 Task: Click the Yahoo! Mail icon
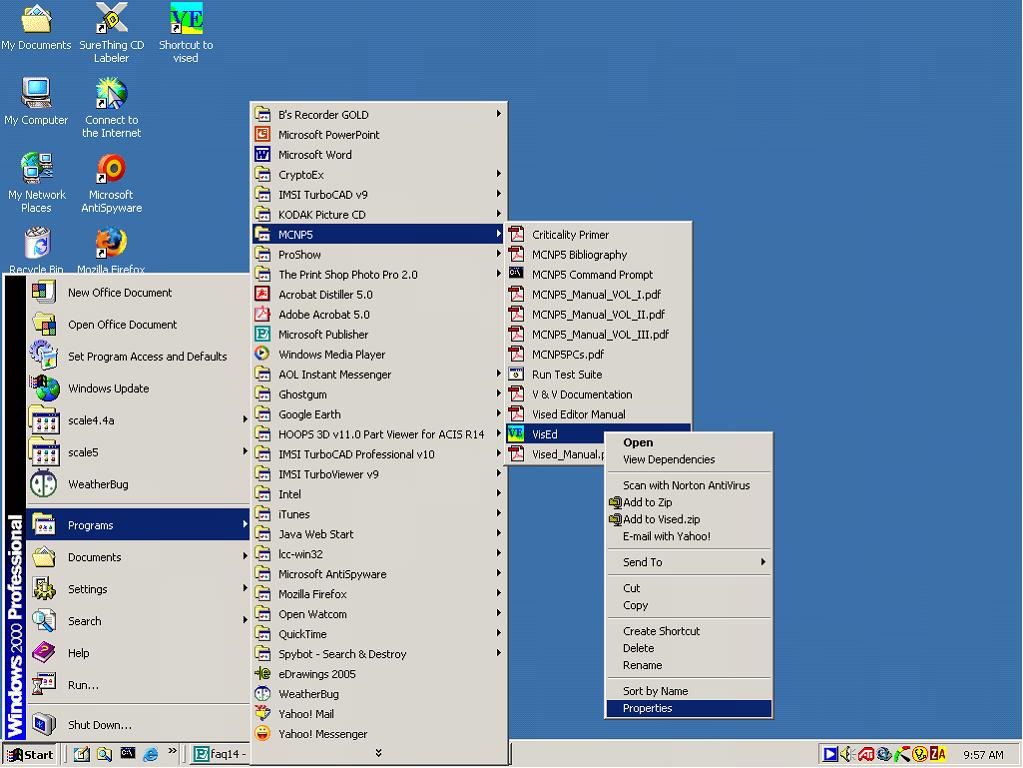pos(262,713)
